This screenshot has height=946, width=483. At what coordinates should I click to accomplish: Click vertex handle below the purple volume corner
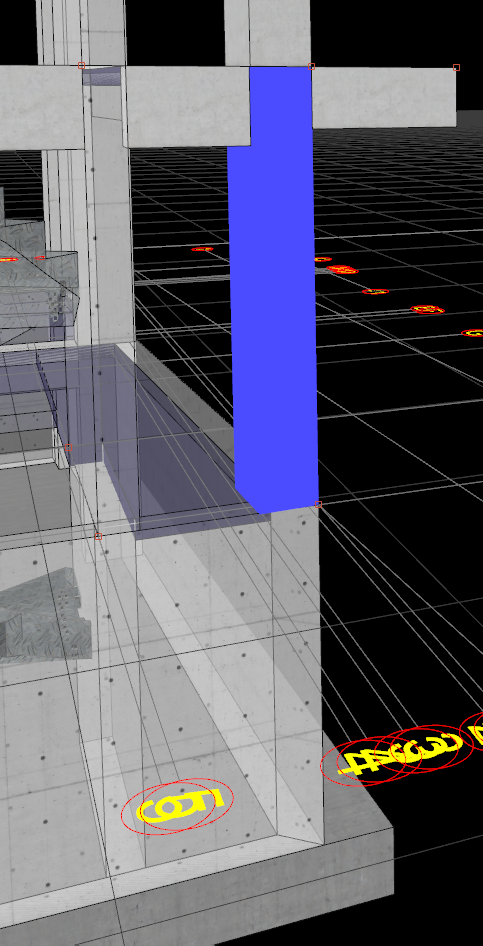(98, 536)
